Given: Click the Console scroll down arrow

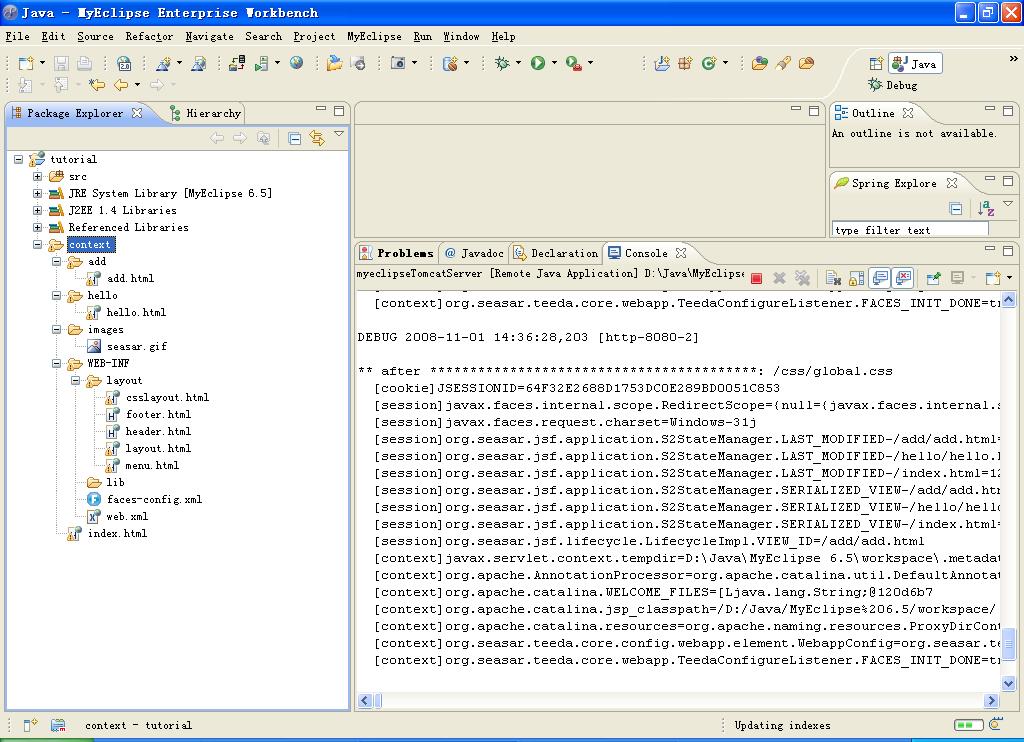Looking at the screenshot, I should [x=1008, y=683].
